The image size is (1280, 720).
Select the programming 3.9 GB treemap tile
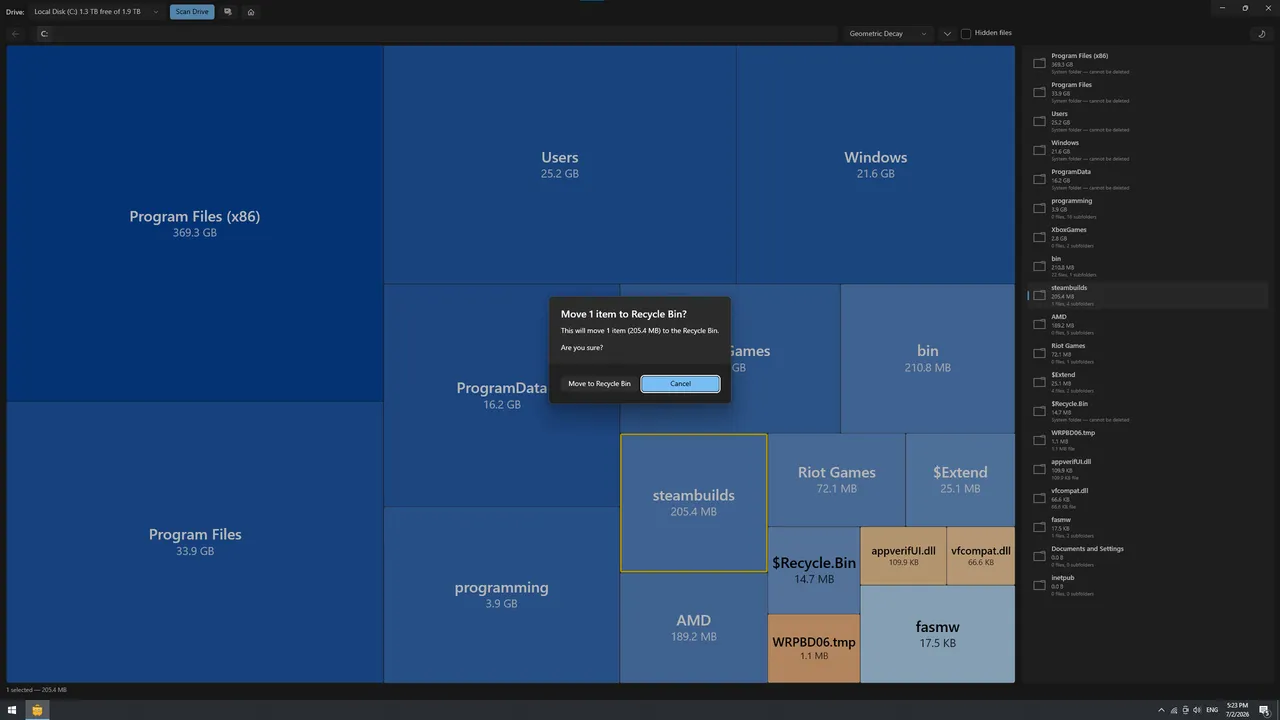(x=501, y=595)
